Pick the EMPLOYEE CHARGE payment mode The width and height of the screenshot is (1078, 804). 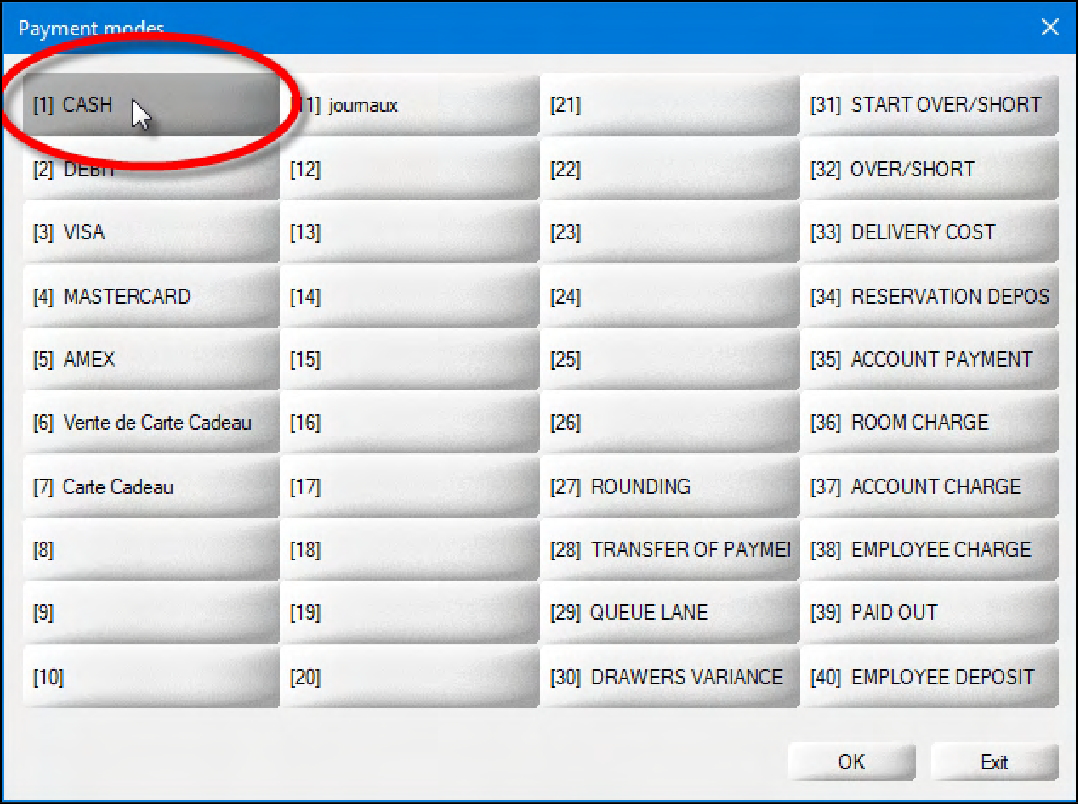pos(928,550)
